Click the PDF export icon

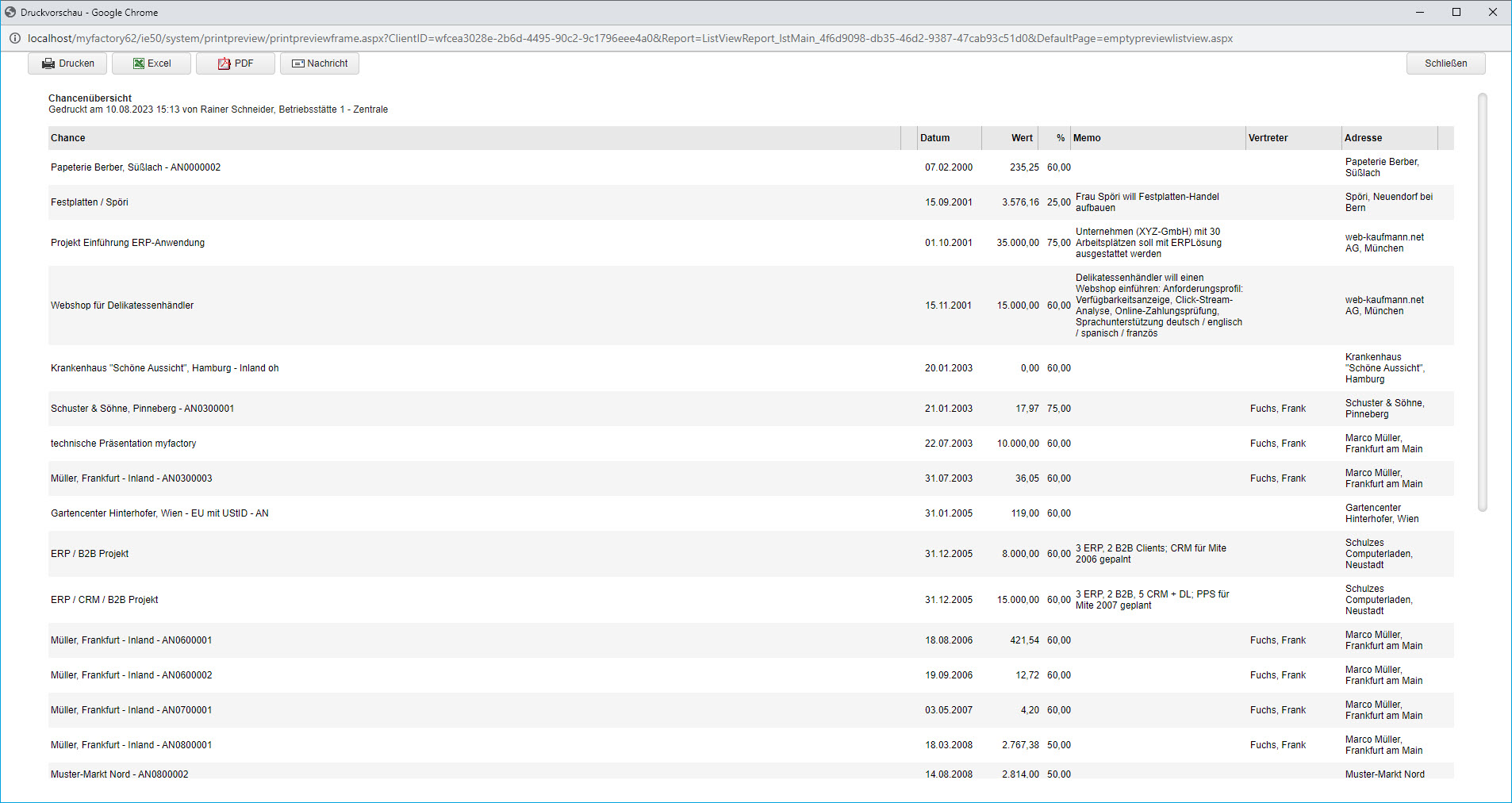point(224,63)
